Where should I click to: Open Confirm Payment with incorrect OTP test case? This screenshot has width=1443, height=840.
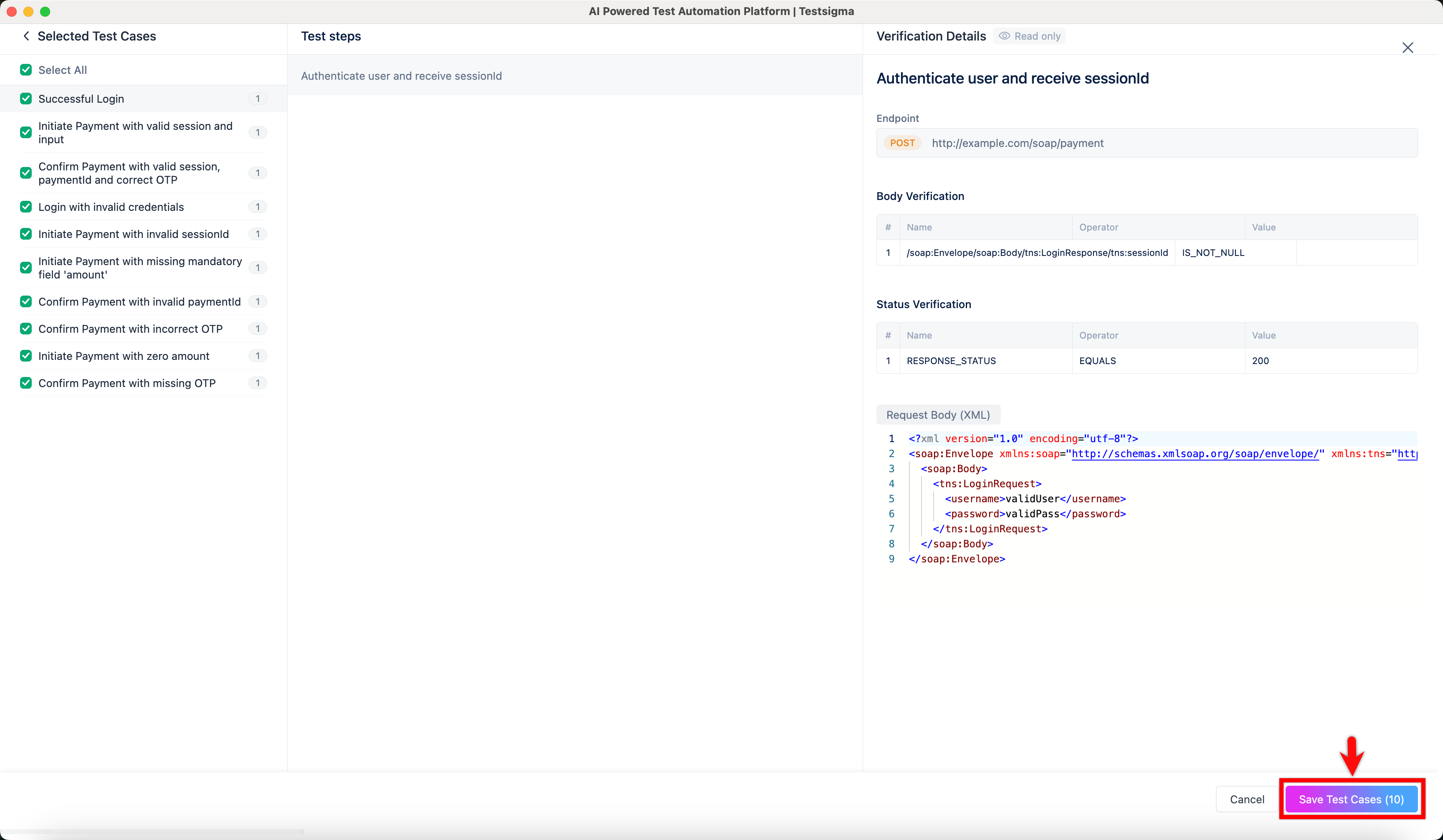pos(131,329)
